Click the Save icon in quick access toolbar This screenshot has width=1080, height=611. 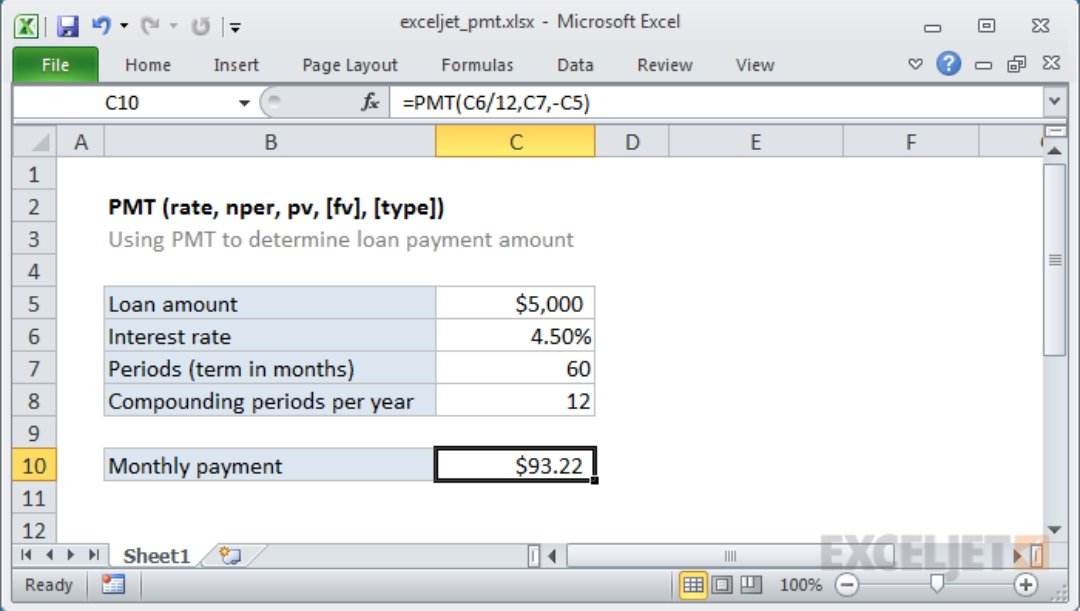coord(68,26)
